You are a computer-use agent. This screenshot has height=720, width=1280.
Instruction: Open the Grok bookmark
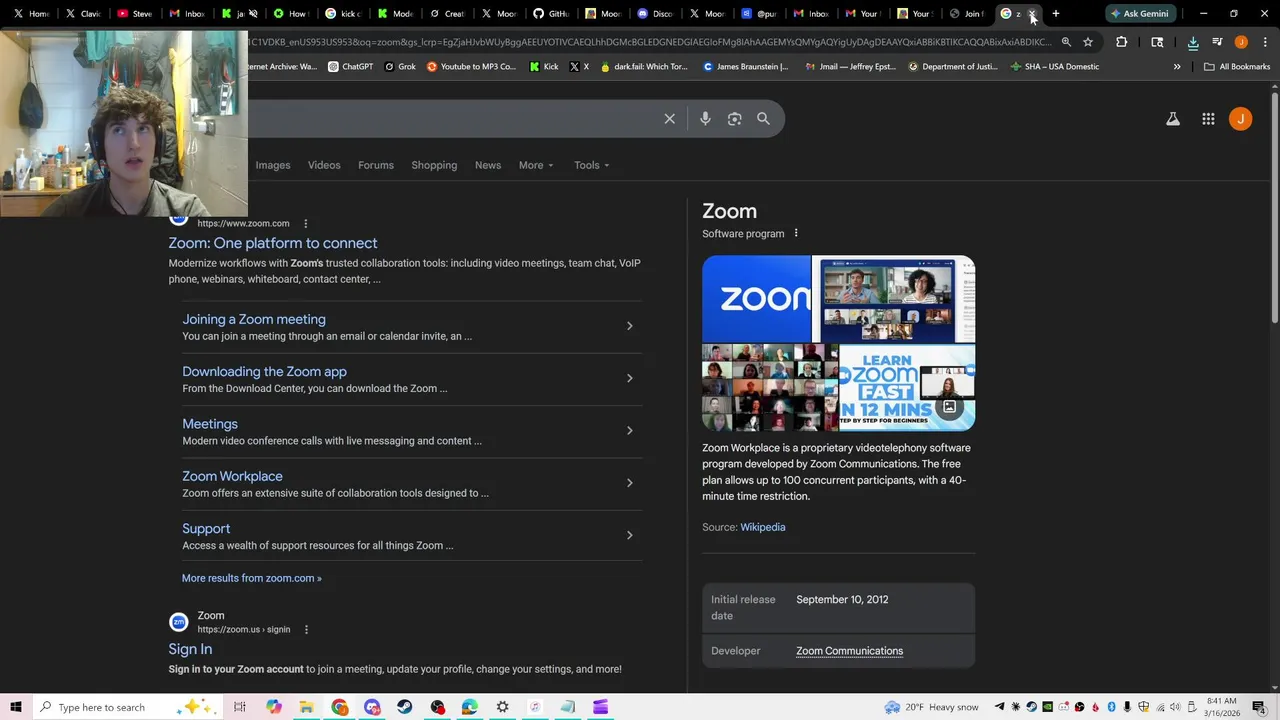400,67
